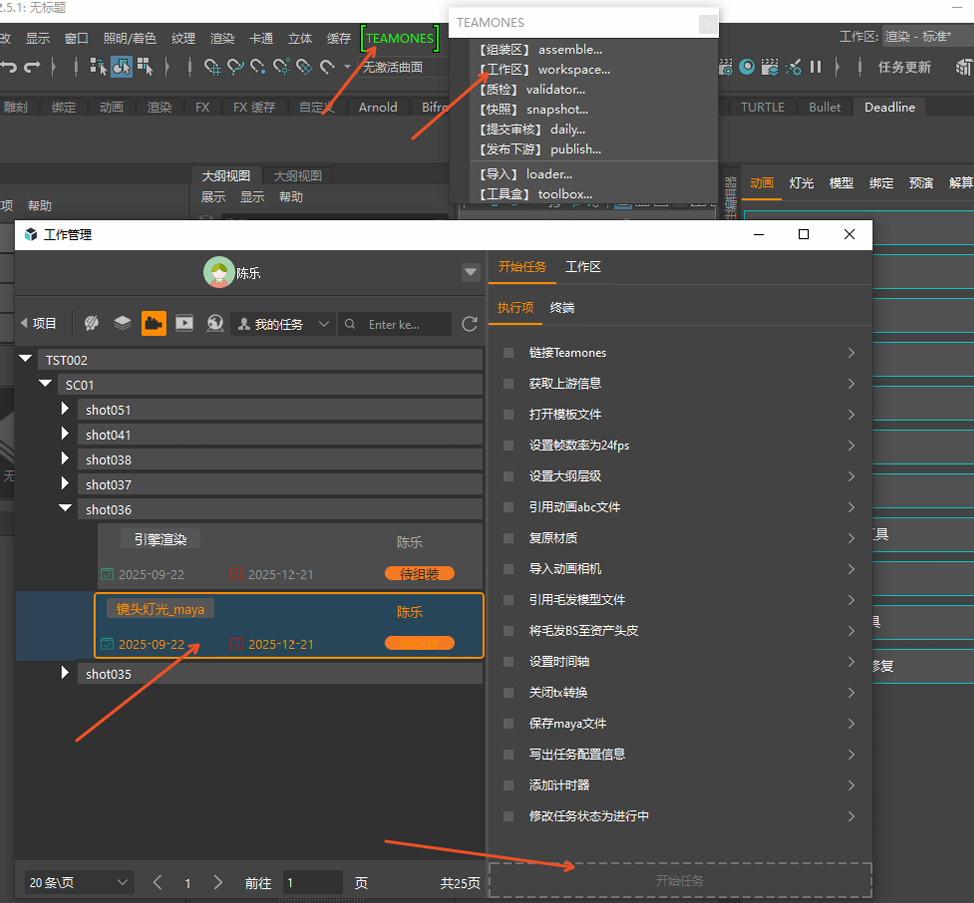Open the 20条\页 page size dropdown
Screen dimensions: 974x903
(x=79, y=882)
